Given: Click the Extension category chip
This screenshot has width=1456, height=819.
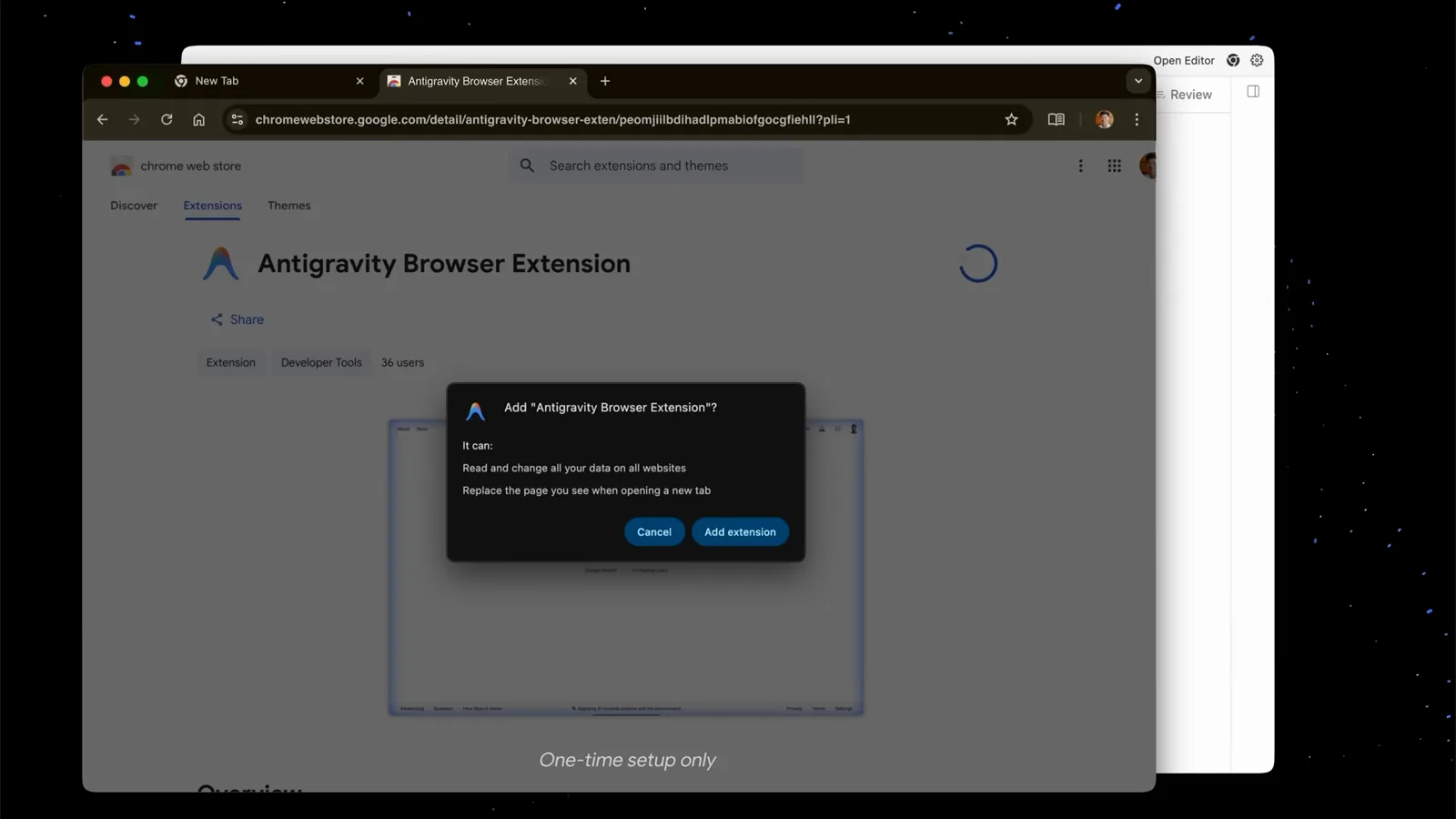Looking at the screenshot, I should coord(230,362).
